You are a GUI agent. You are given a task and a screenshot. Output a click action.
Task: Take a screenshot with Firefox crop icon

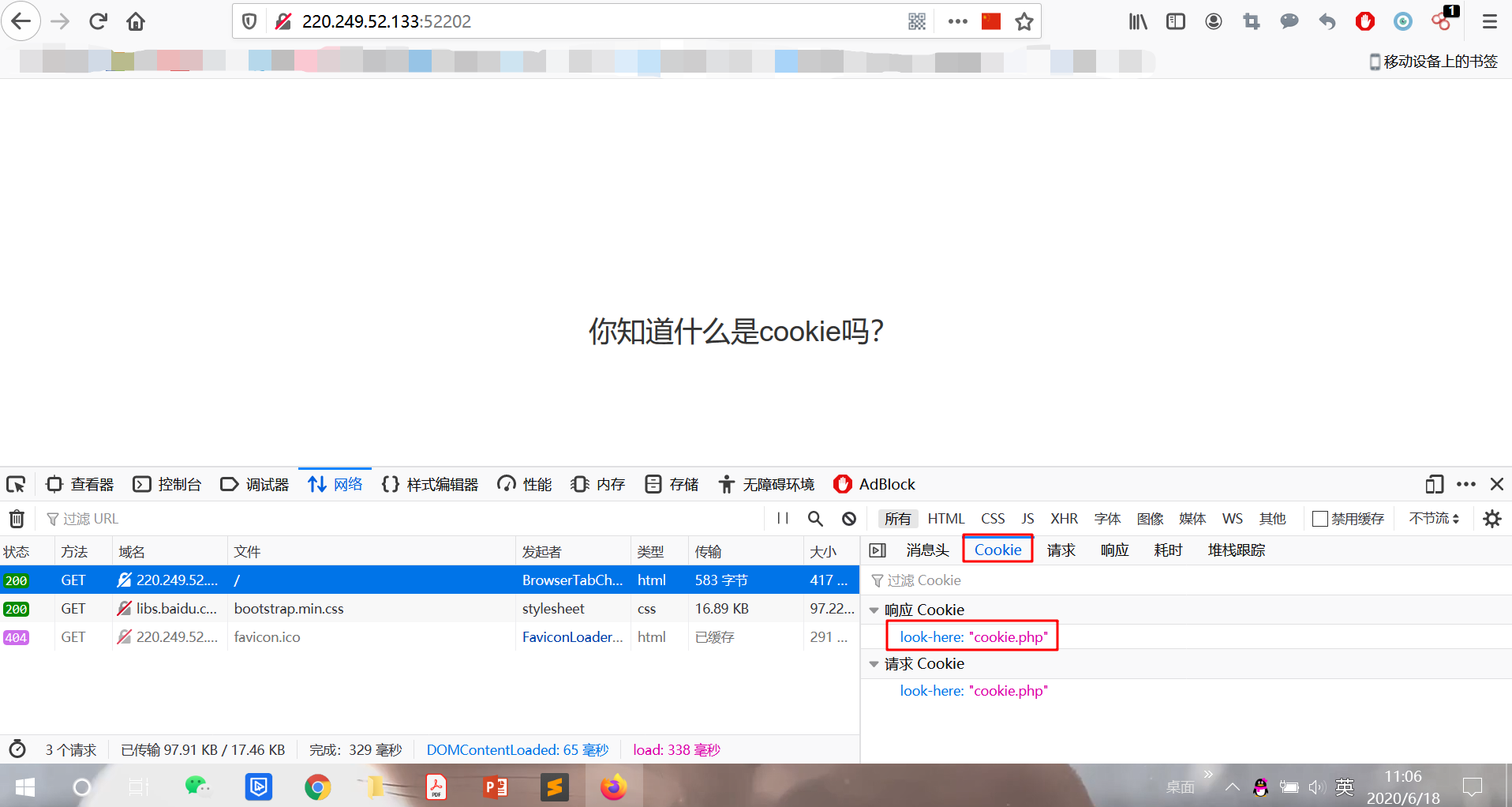click(1251, 21)
